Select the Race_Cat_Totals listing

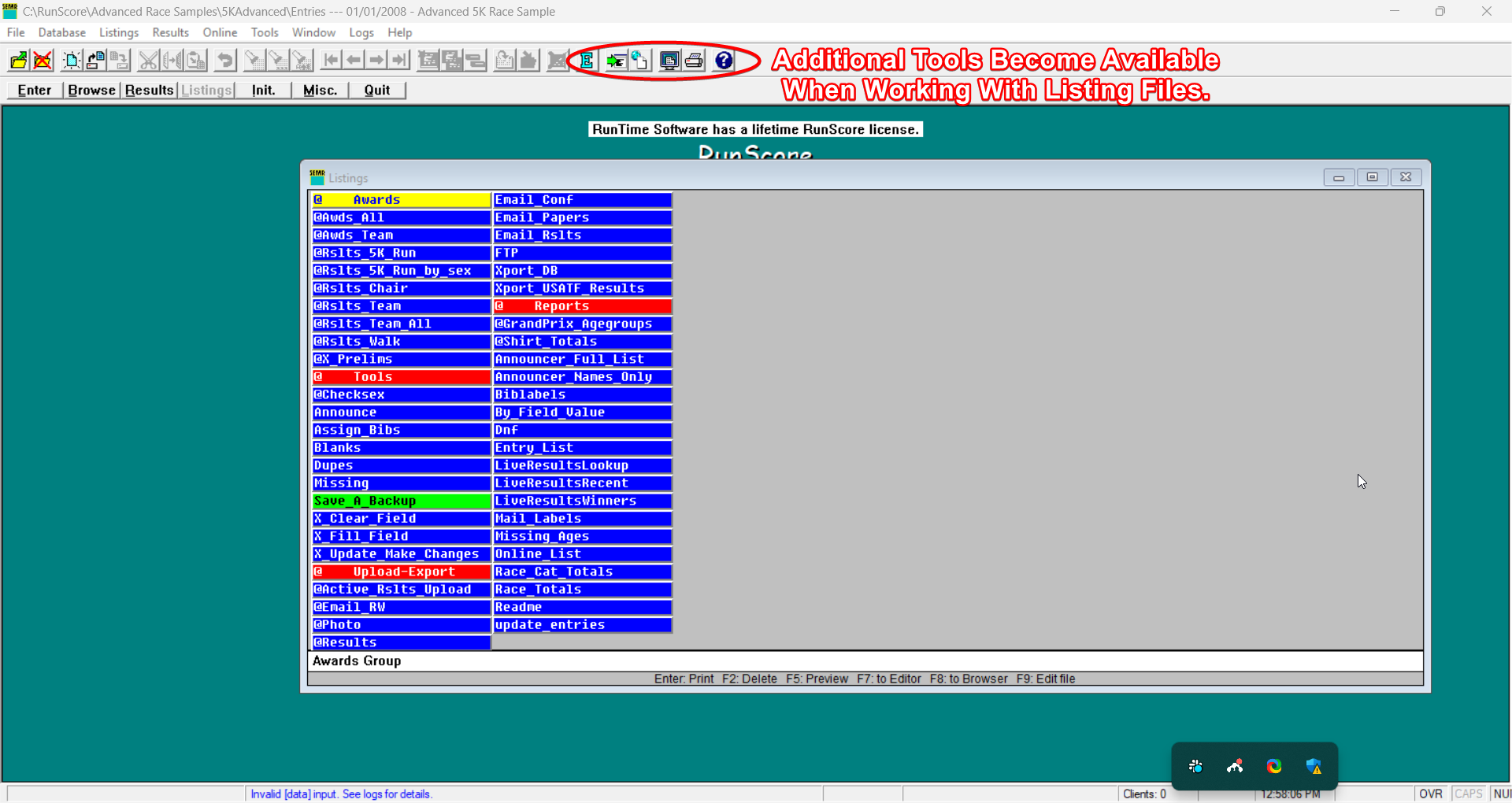coord(583,572)
